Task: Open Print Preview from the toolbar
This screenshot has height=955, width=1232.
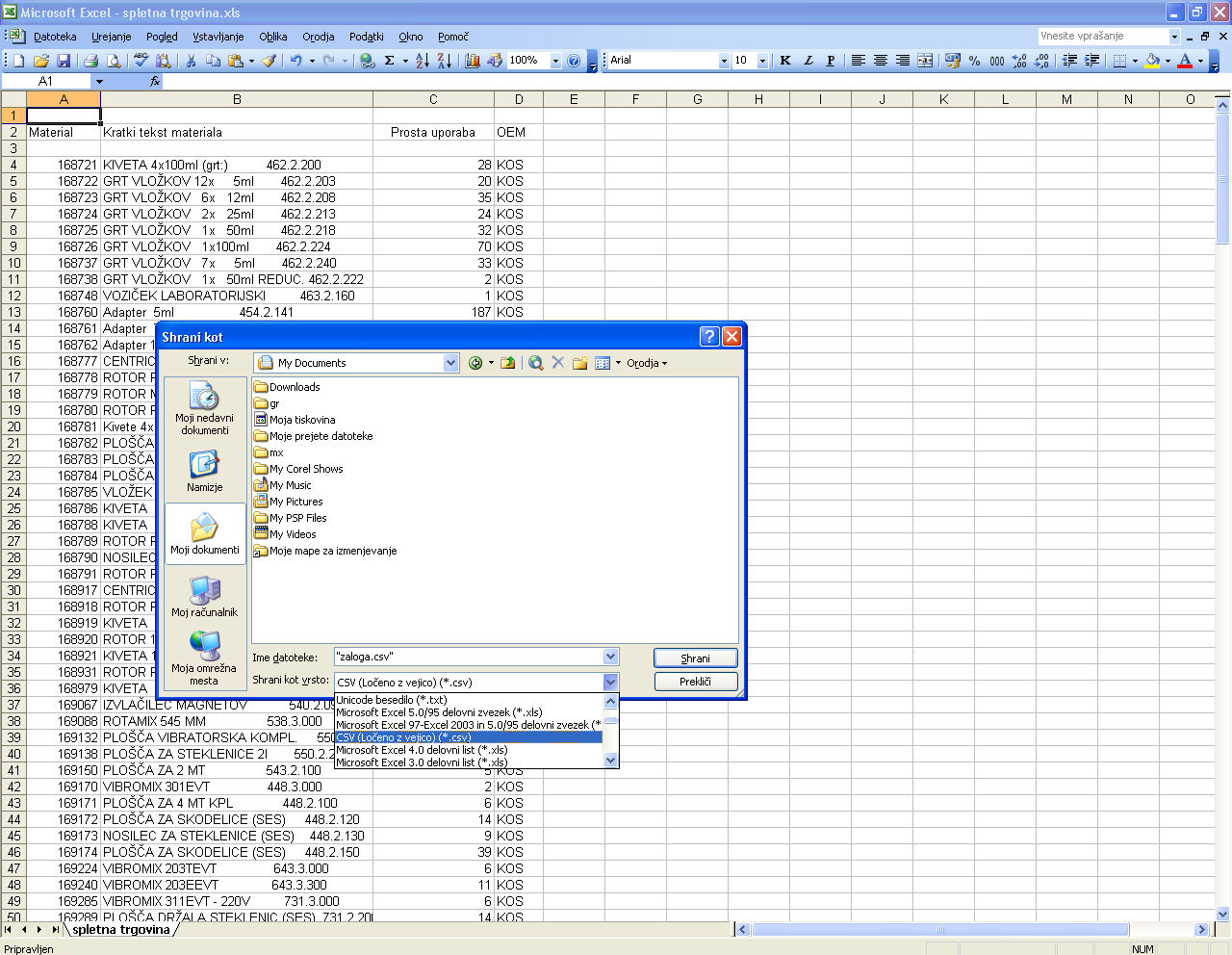Action: click(115, 61)
